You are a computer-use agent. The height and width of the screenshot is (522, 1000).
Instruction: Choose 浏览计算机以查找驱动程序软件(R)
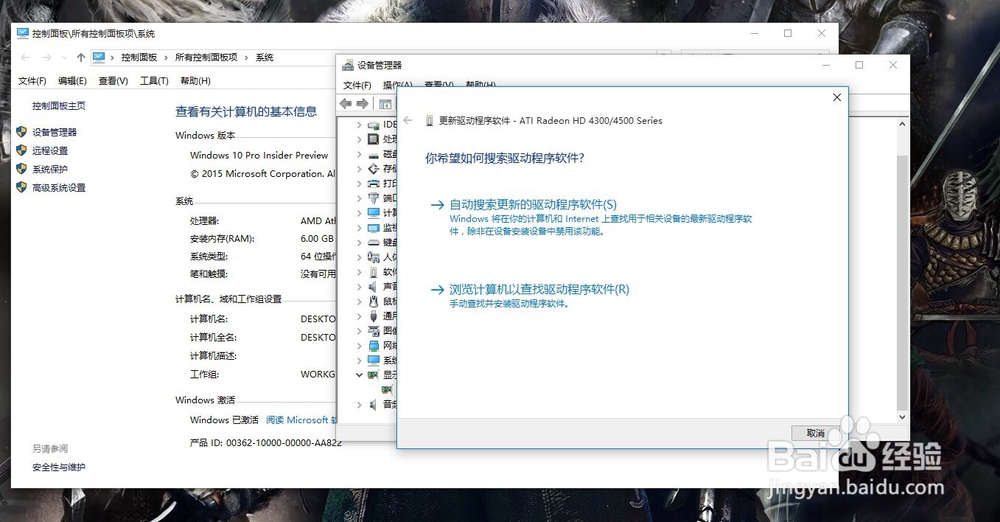pyautogui.click(x=539, y=289)
